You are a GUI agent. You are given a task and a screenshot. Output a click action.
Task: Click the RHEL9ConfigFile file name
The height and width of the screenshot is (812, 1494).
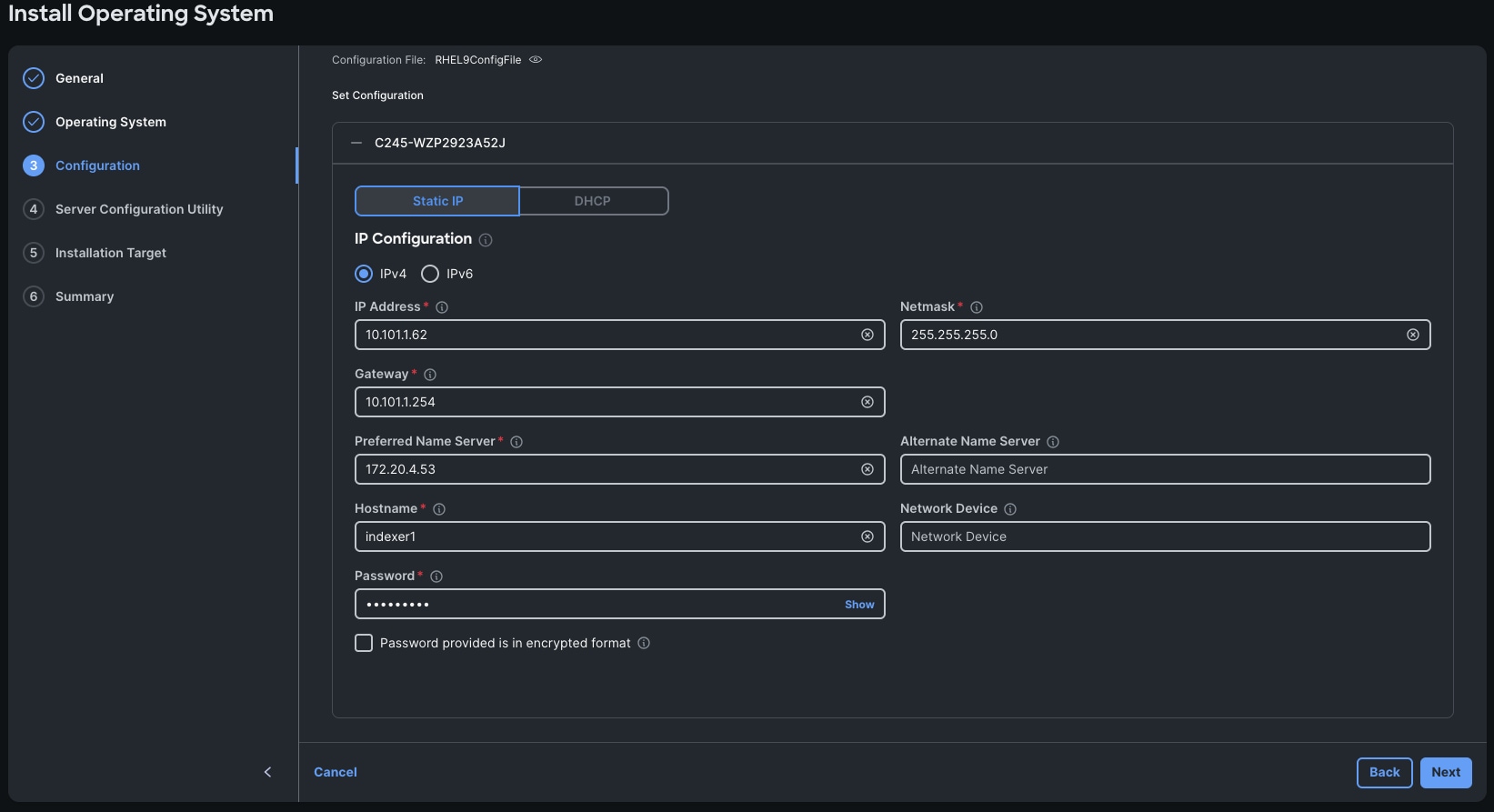coord(478,60)
